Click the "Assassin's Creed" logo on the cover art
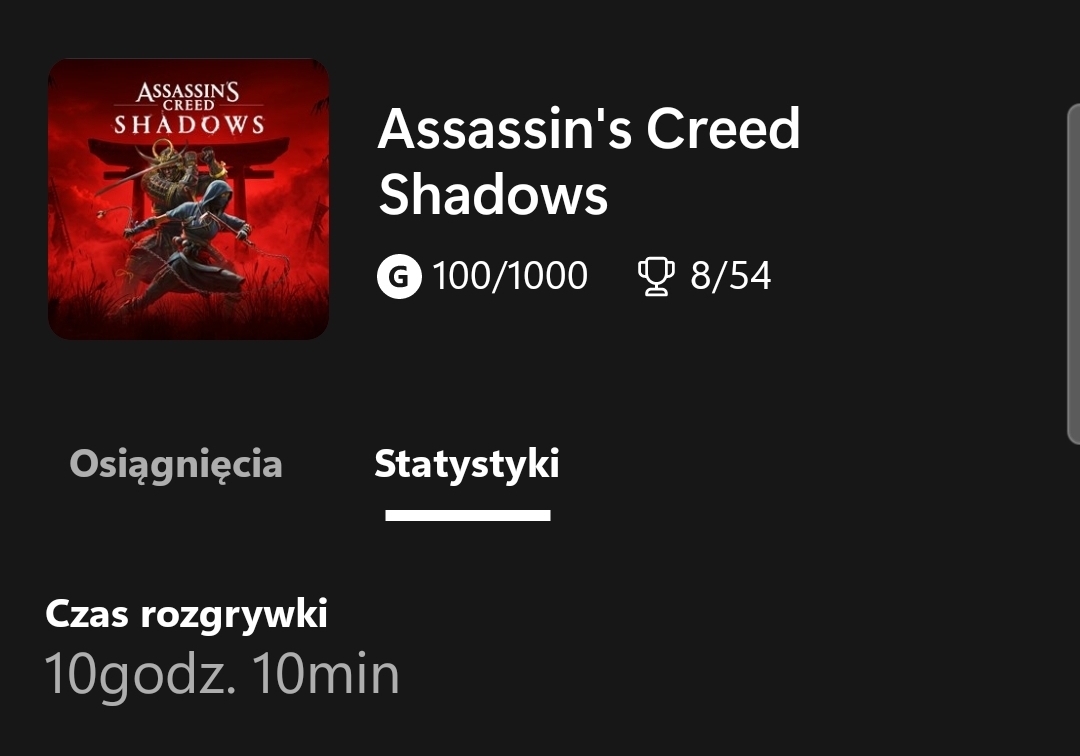This screenshot has width=1080, height=756. 188,95
